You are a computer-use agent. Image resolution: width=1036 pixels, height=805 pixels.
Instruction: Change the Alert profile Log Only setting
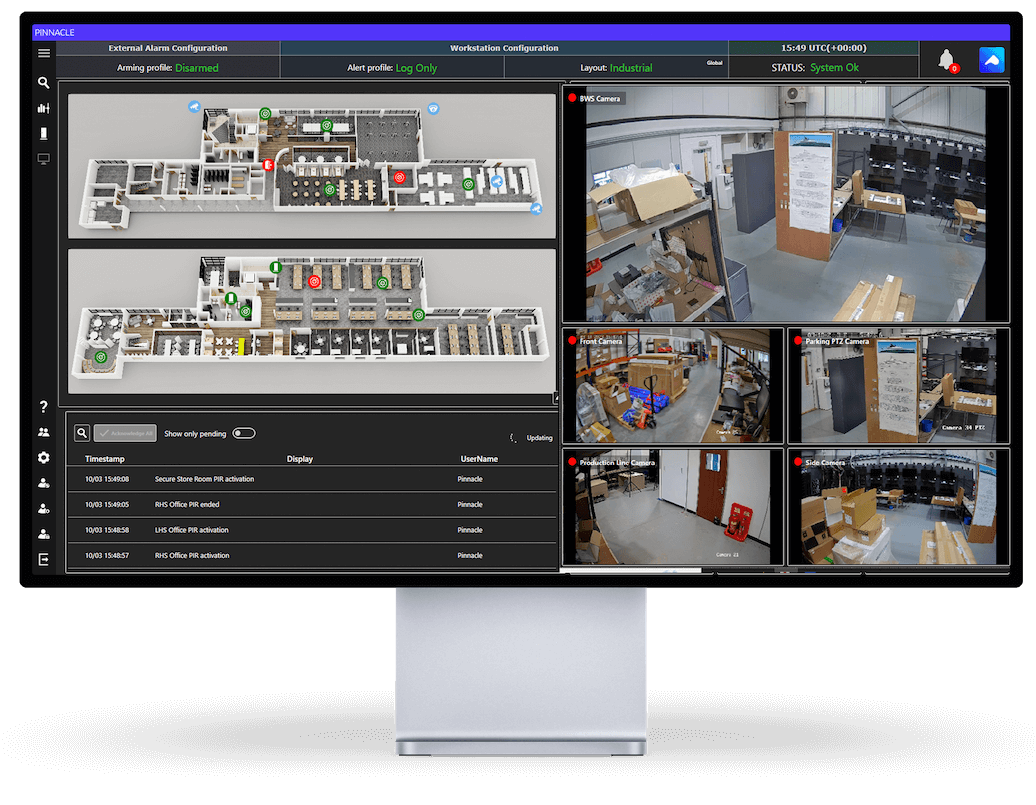(x=415, y=68)
